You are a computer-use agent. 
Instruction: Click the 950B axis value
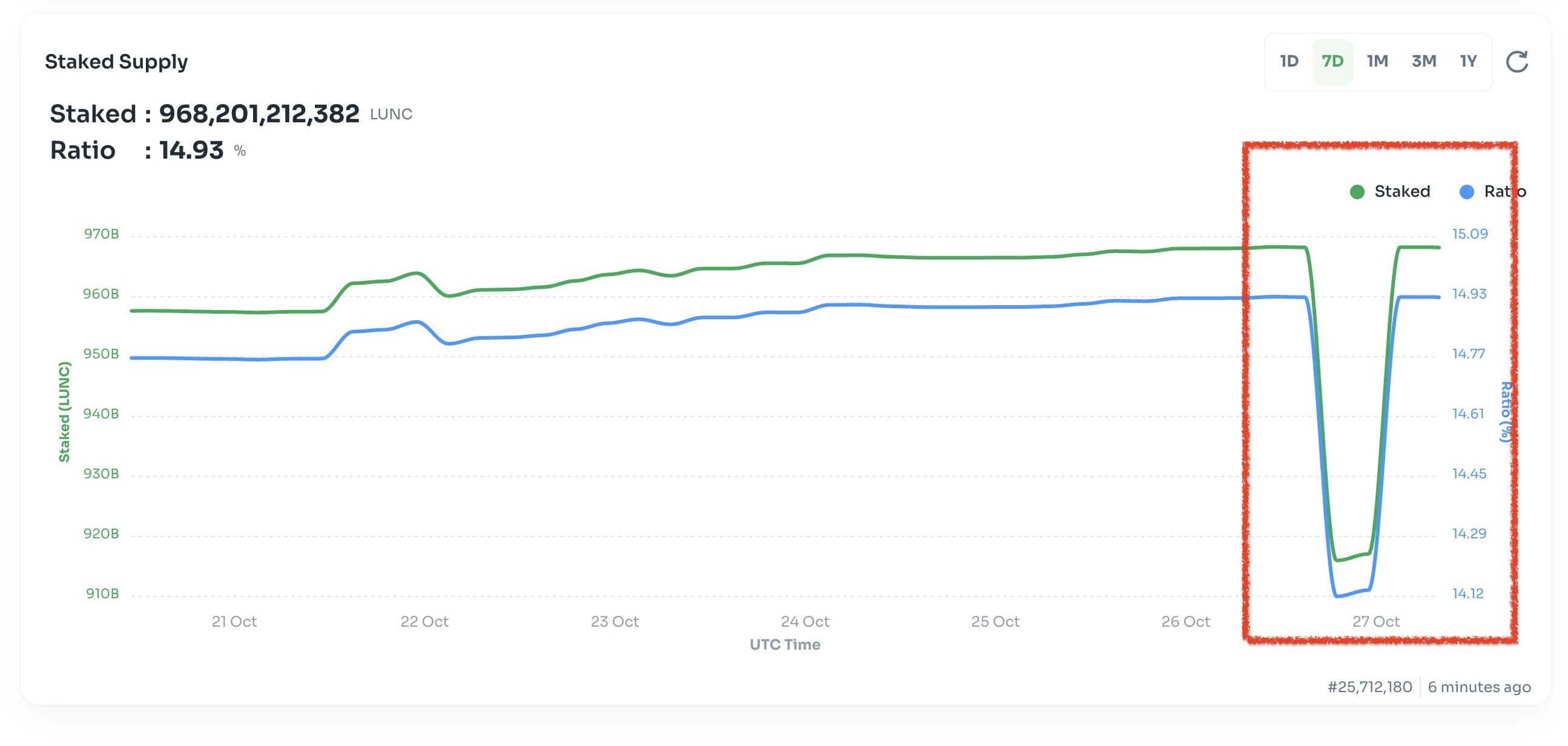[101, 354]
